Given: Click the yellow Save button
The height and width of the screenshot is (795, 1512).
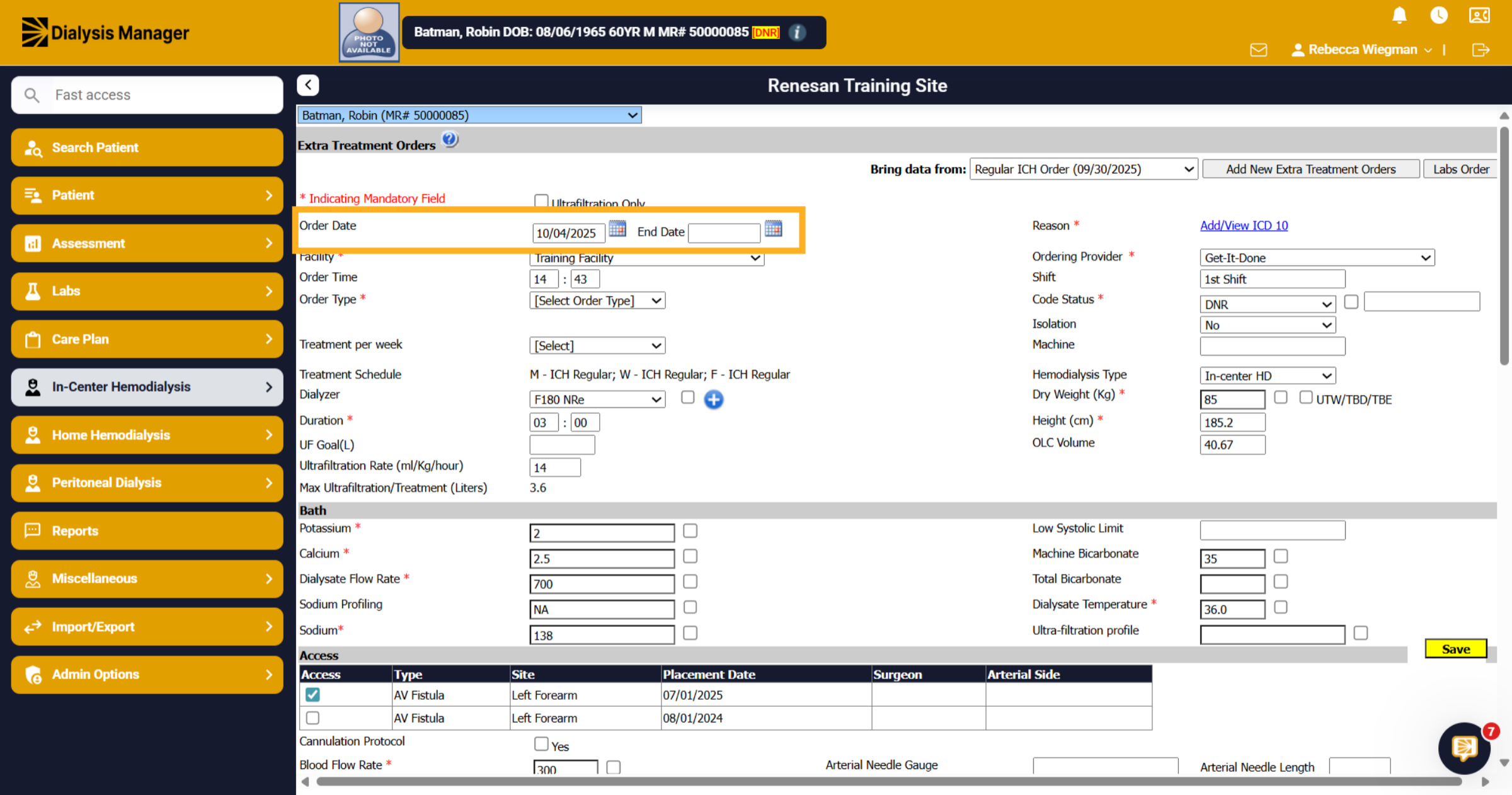Looking at the screenshot, I should 1456,649.
